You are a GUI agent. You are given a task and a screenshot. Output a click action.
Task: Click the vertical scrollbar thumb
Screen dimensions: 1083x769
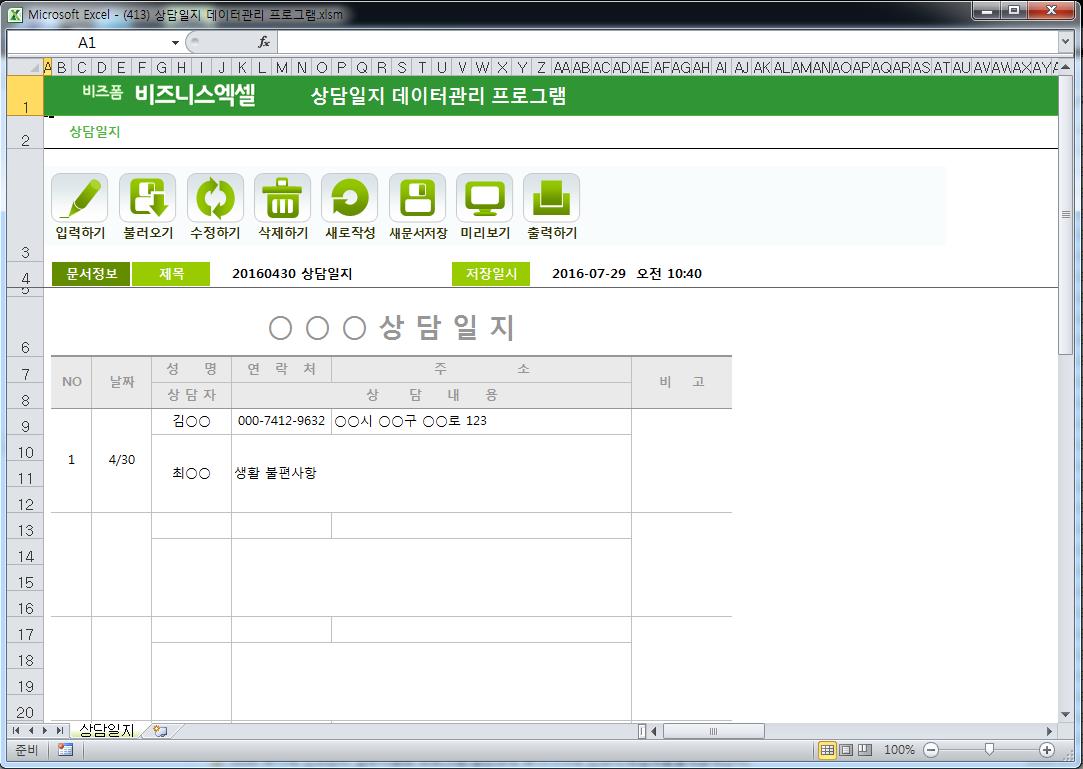tap(1066, 214)
